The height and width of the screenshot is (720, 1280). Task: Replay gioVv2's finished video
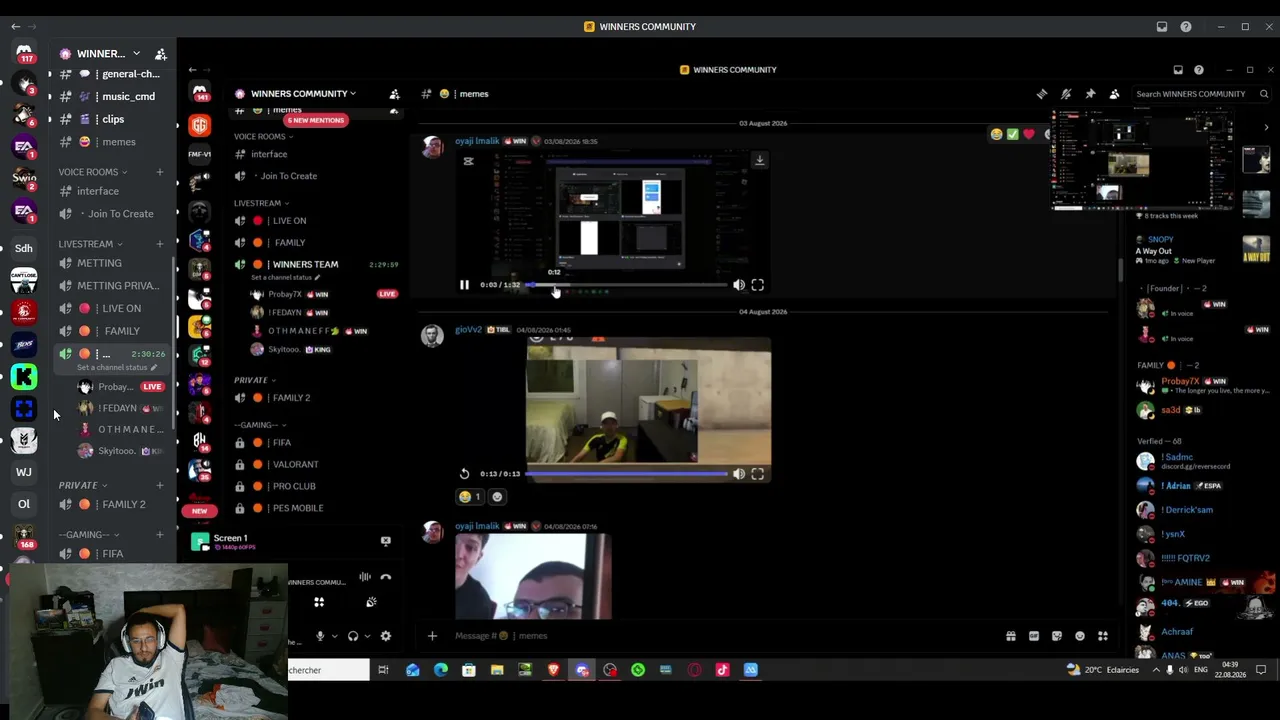click(464, 474)
